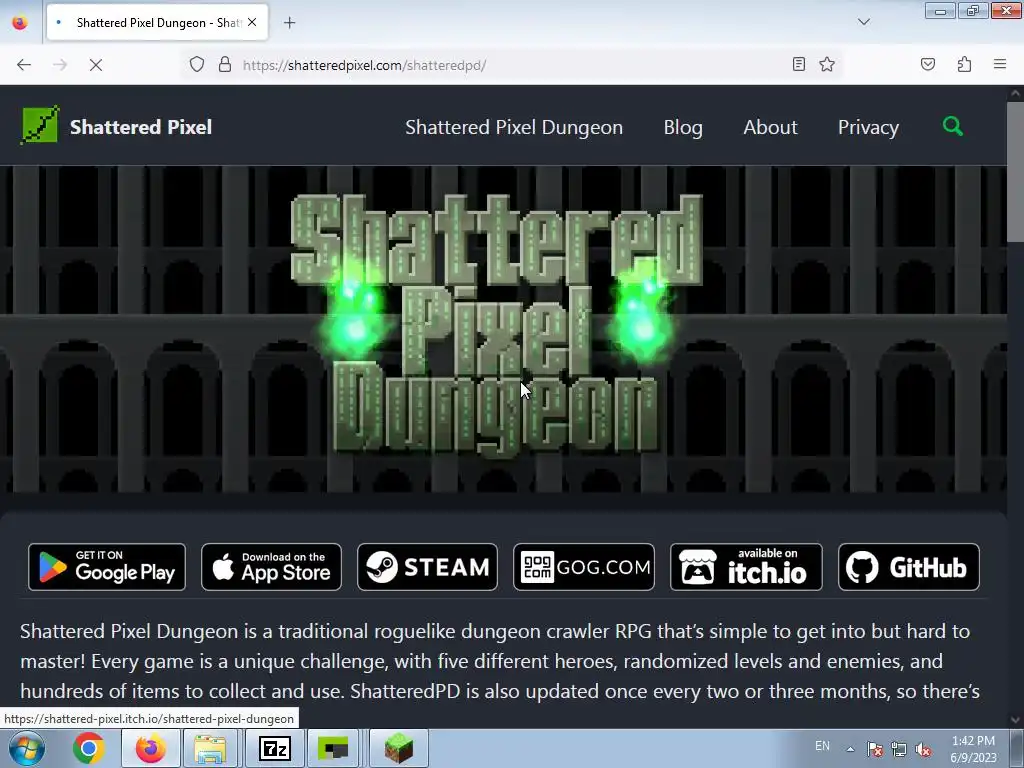Click the available on itch.io badge
Screen dimensions: 1024x768
pyautogui.click(x=746, y=567)
